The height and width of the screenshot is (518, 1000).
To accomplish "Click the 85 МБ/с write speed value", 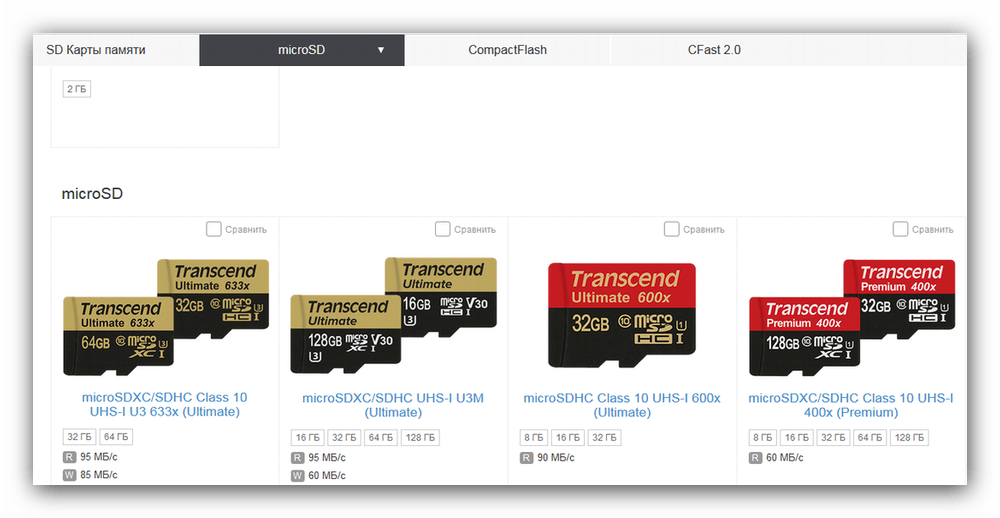I will click(99, 475).
